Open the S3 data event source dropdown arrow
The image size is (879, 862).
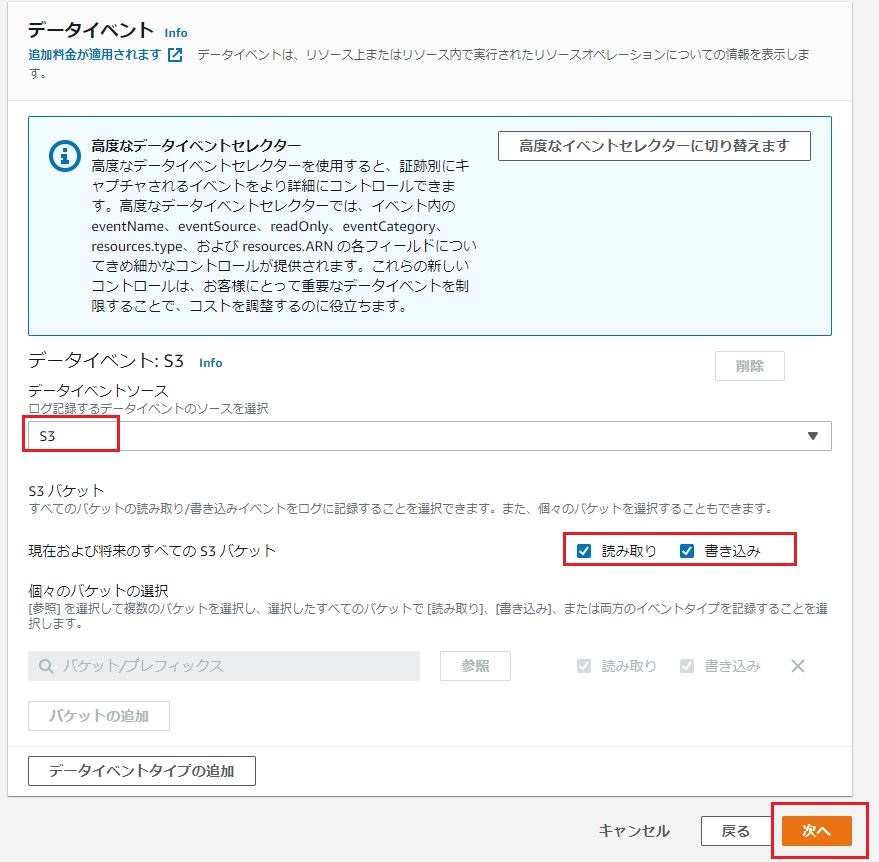click(812, 436)
